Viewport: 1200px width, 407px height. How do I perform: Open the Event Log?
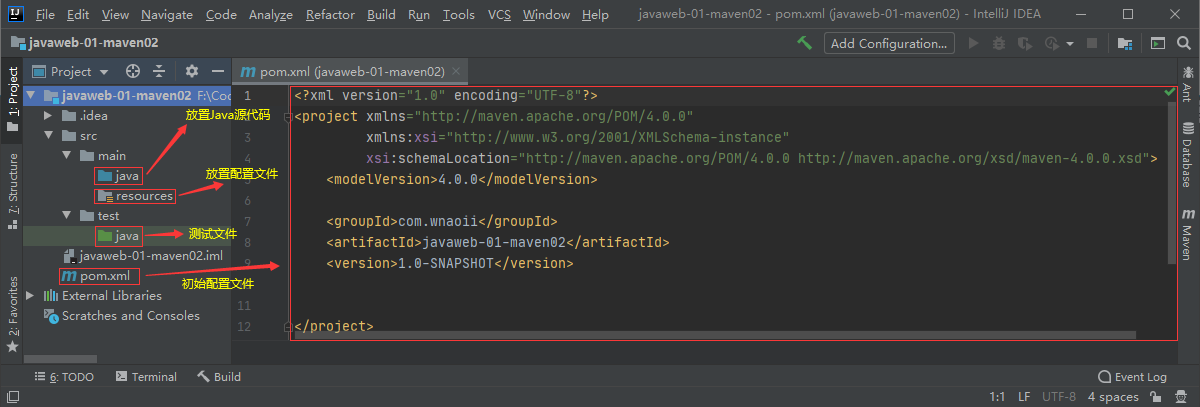[x=1132, y=377]
